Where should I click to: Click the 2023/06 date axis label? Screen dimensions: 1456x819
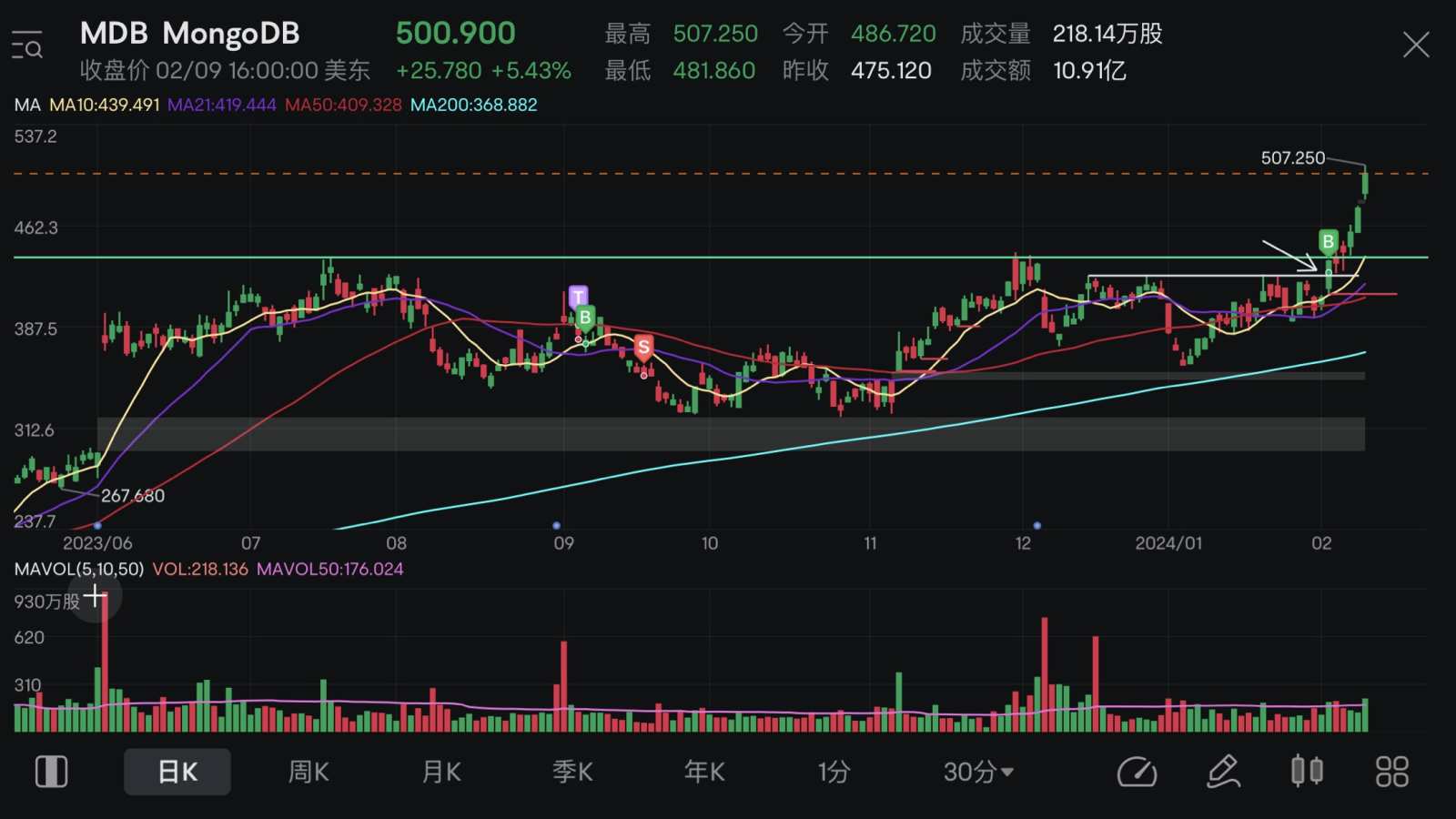(x=97, y=543)
